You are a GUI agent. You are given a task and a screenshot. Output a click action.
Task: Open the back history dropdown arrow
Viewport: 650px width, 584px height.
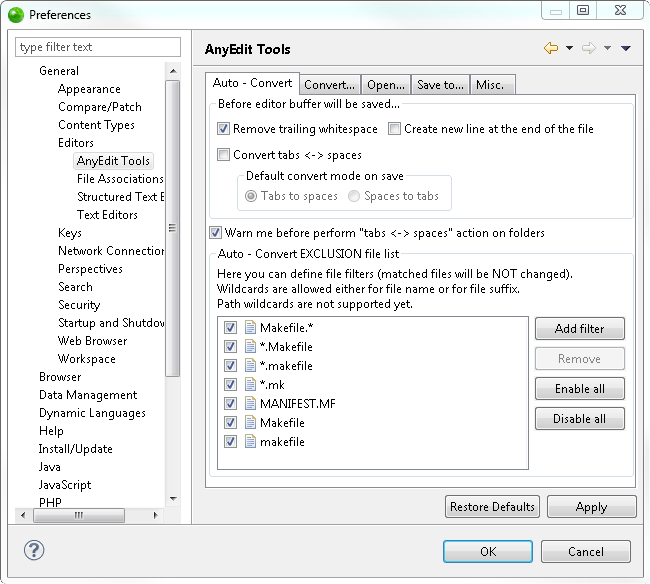570,48
